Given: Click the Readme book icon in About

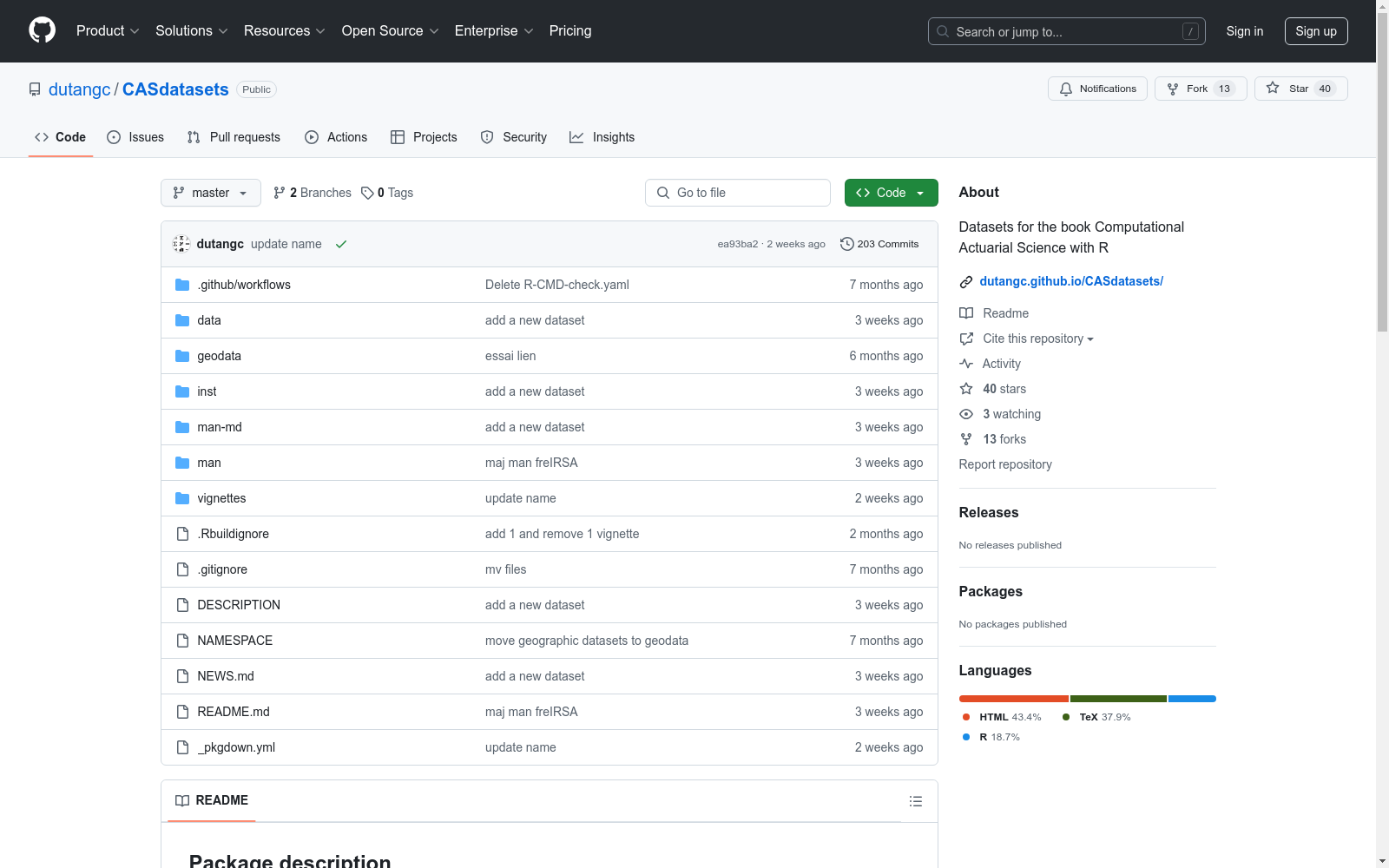Looking at the screenshot, I should click(966, 313).
